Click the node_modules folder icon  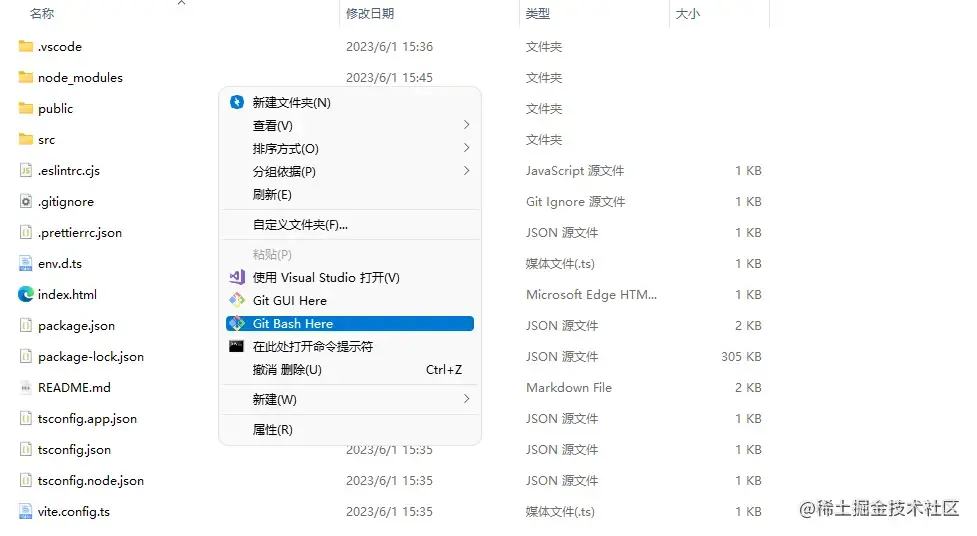26,77
